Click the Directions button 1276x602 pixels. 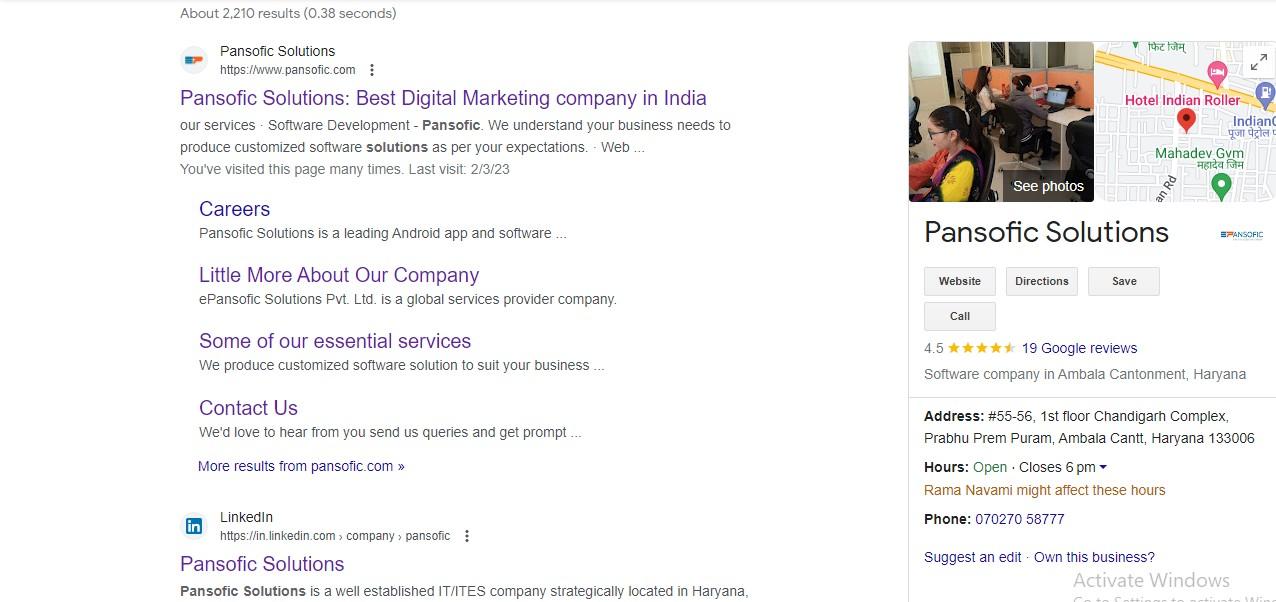(1042, 281)
